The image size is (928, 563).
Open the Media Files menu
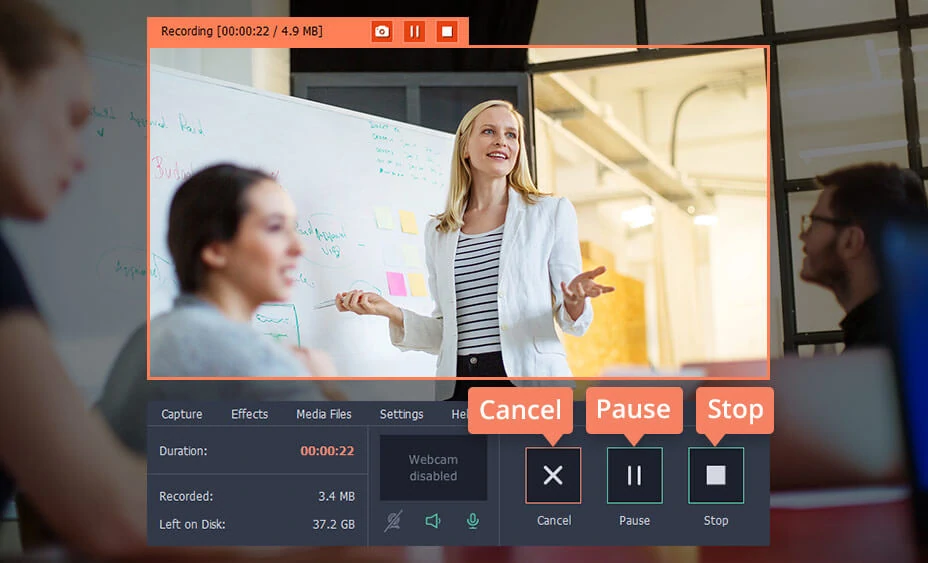pos(323,414)
